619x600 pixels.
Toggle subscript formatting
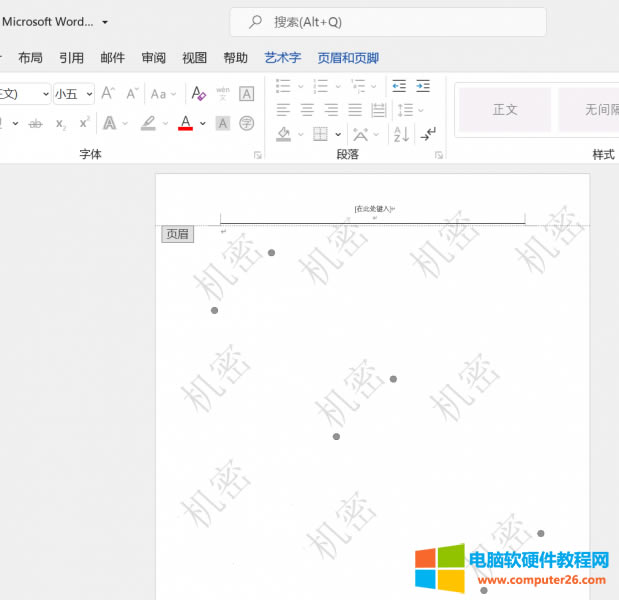[61, 123]
